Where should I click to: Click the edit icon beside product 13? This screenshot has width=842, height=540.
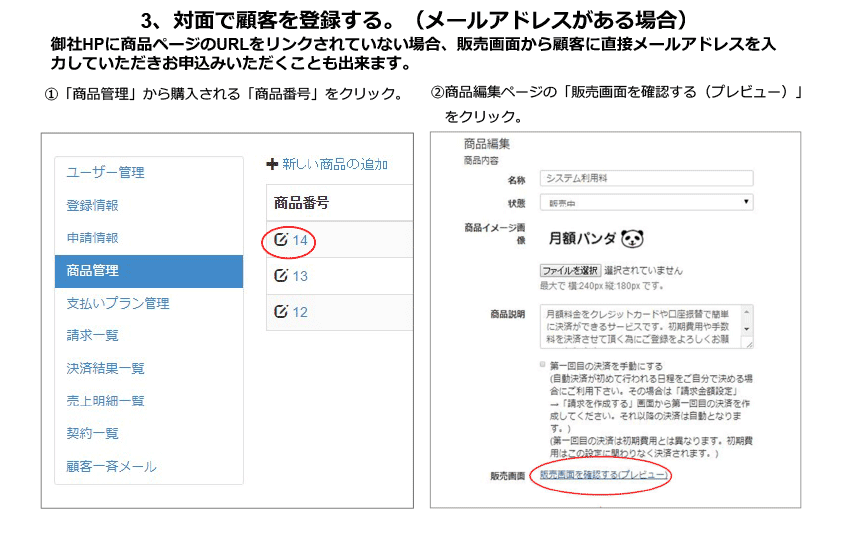(281, 276)
